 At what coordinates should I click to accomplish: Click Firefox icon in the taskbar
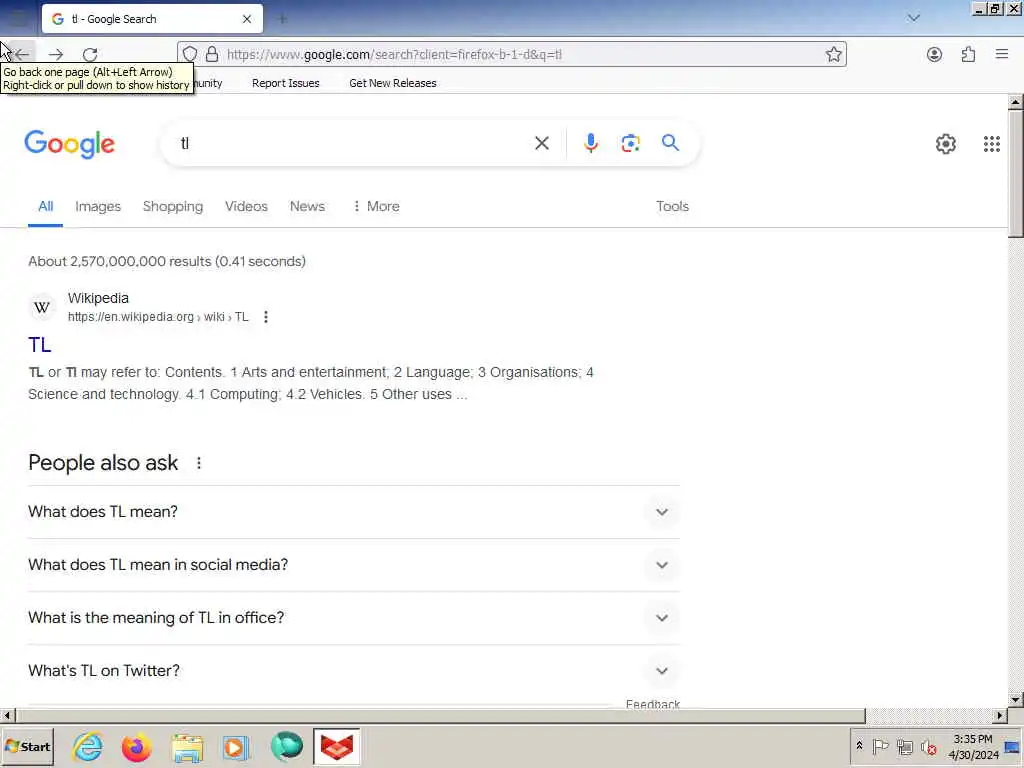136,746
